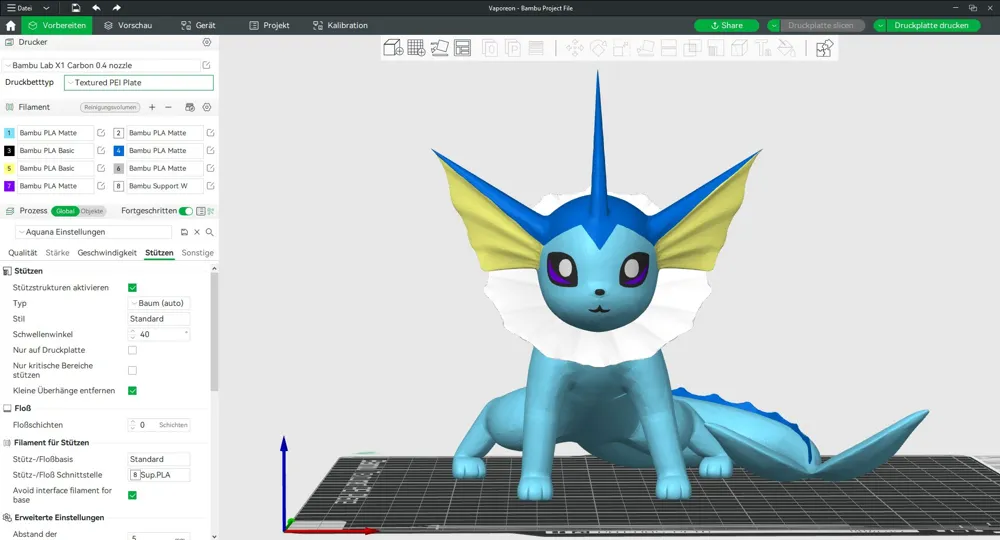Select the Scale tool in the toolbar

pos(622,48)
